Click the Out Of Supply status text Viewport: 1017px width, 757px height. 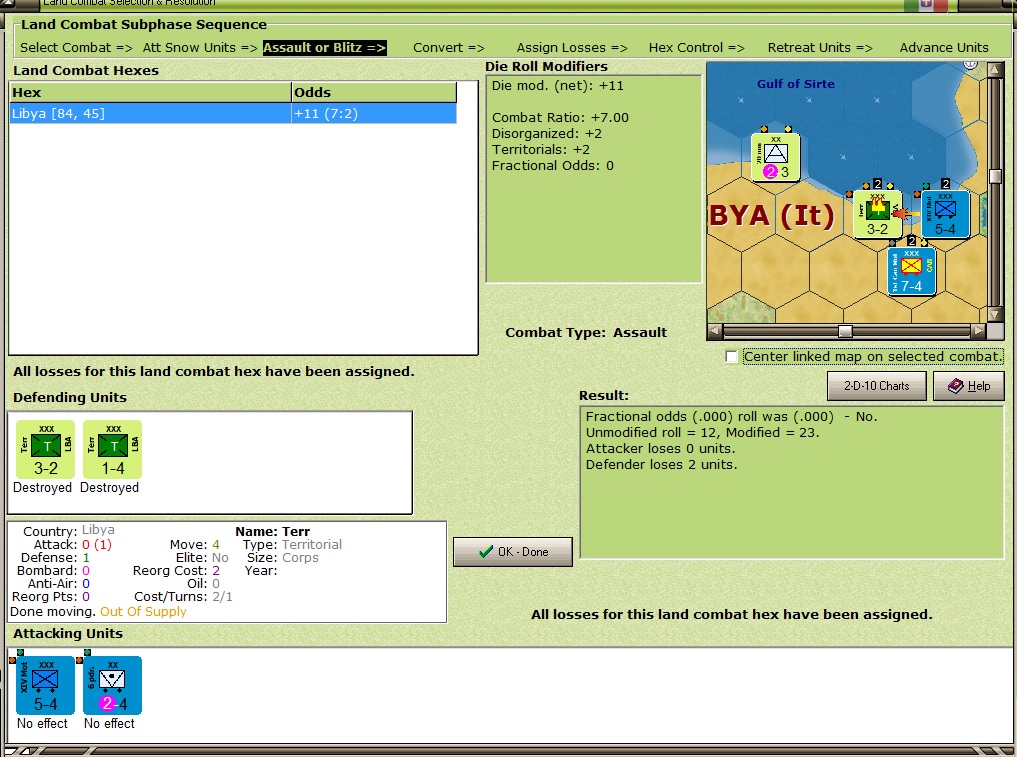tap(143, 612)
